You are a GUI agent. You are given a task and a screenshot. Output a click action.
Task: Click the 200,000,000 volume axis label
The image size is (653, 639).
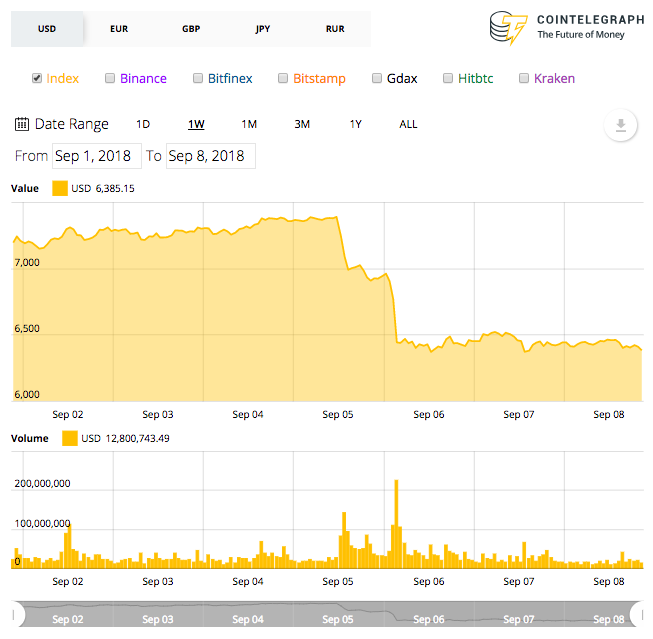42,483
